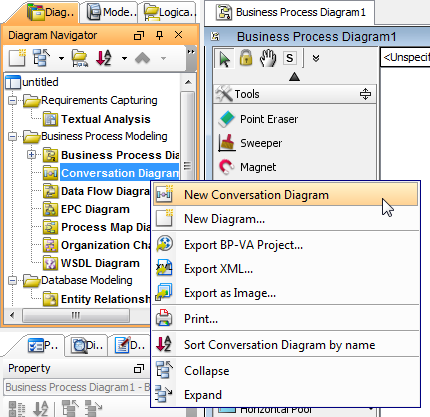Choose Collapse from the context menu

click(285, 371)
